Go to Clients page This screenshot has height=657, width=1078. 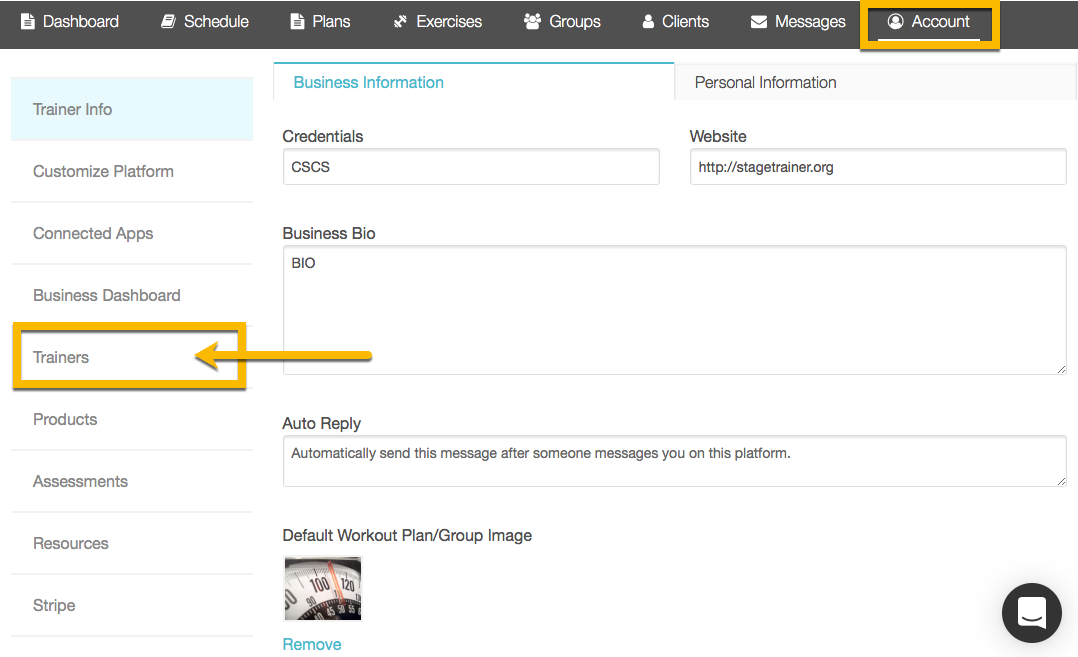tap(675, 22)
